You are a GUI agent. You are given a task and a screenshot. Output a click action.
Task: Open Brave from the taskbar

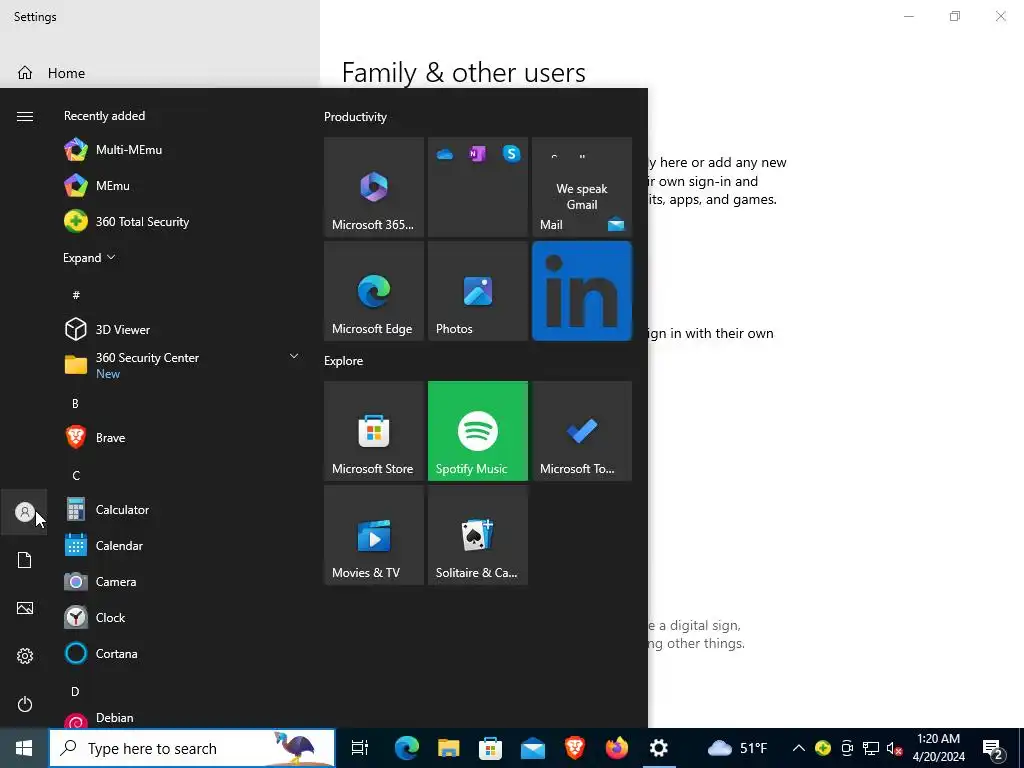coord(575,748)
